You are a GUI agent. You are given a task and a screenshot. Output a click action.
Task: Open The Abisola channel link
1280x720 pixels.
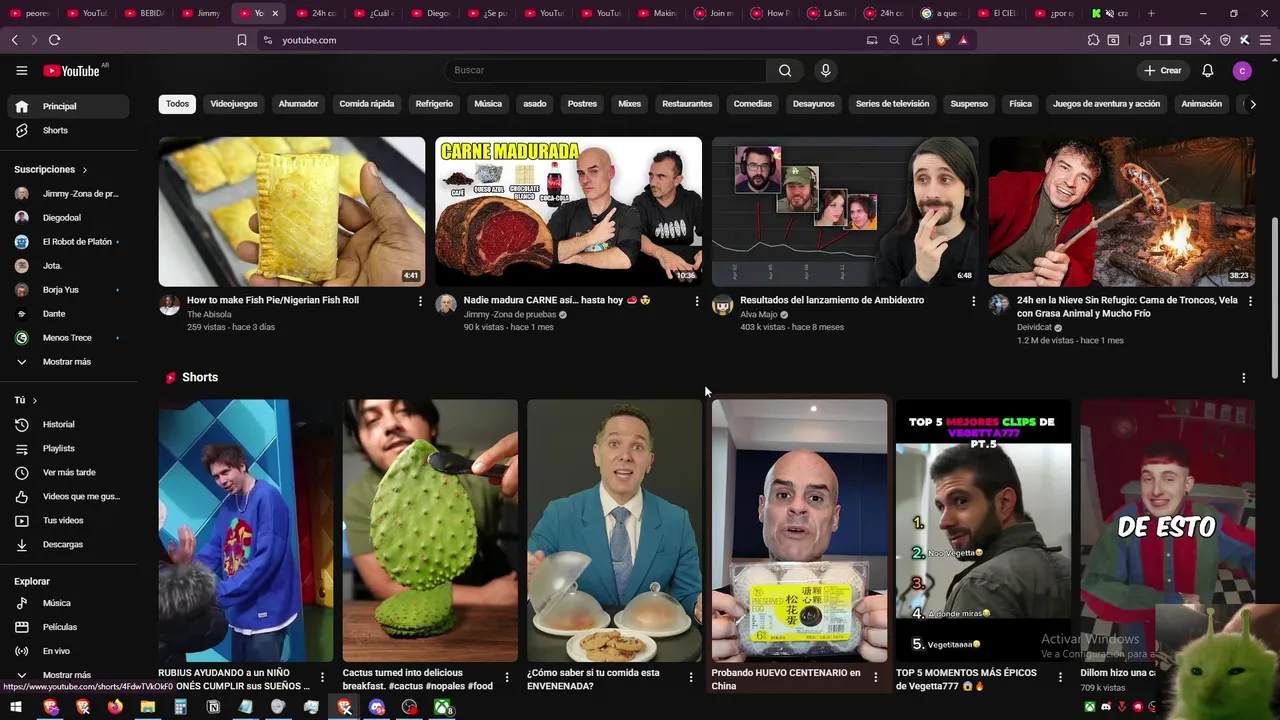pos(209,314)
